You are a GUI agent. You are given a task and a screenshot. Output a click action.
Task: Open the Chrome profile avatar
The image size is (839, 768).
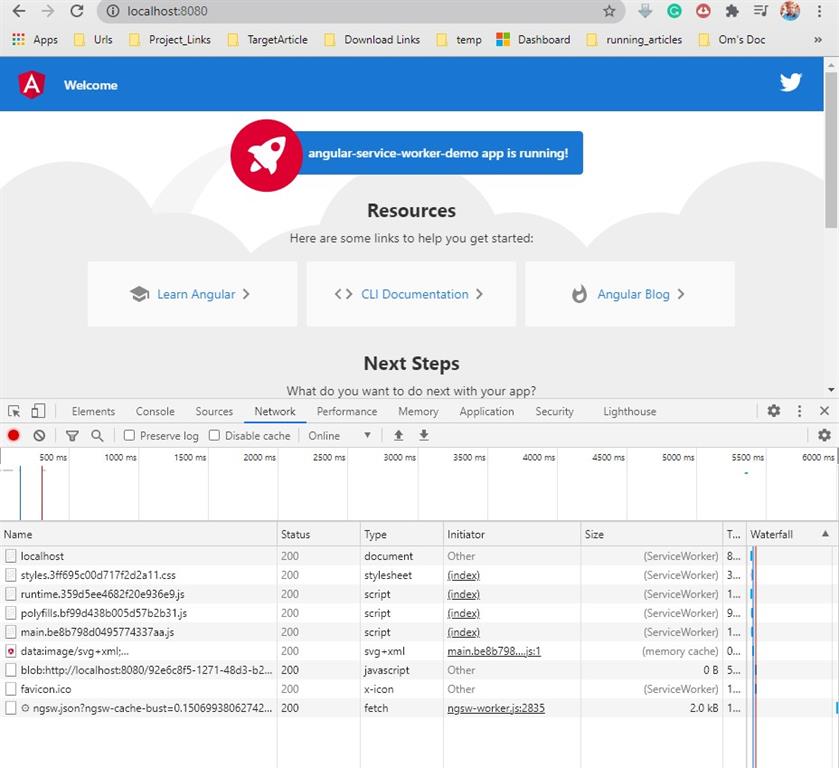click(790, 11)
